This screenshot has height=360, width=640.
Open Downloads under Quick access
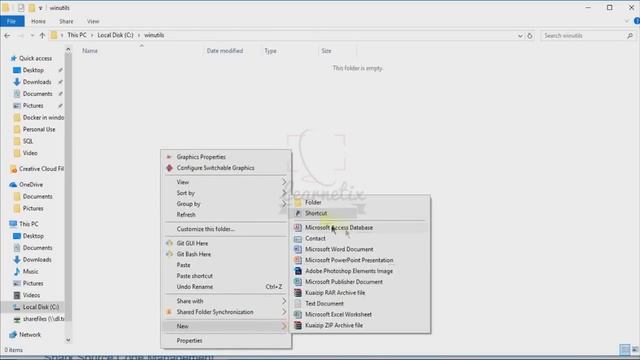37,82
